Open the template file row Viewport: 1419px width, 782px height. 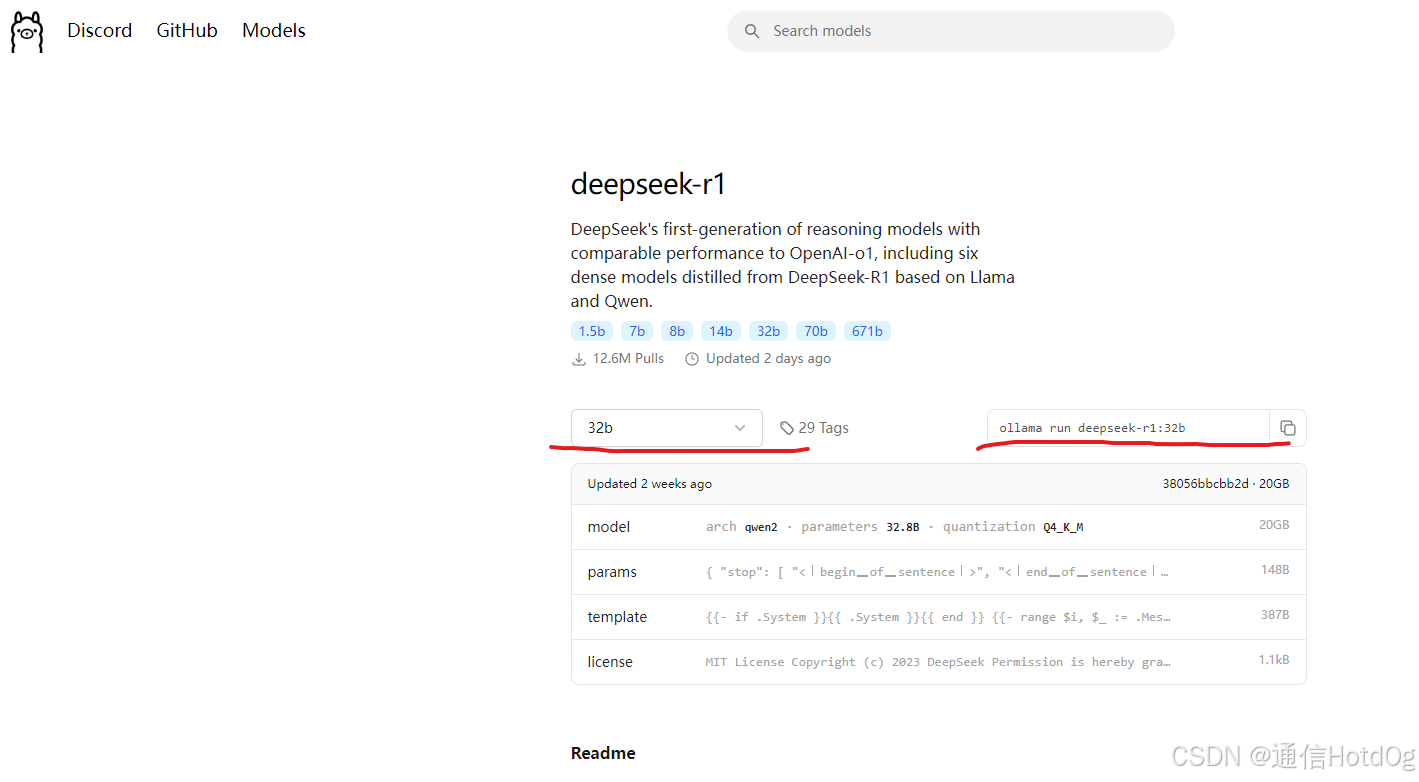[x=938, y=617]
